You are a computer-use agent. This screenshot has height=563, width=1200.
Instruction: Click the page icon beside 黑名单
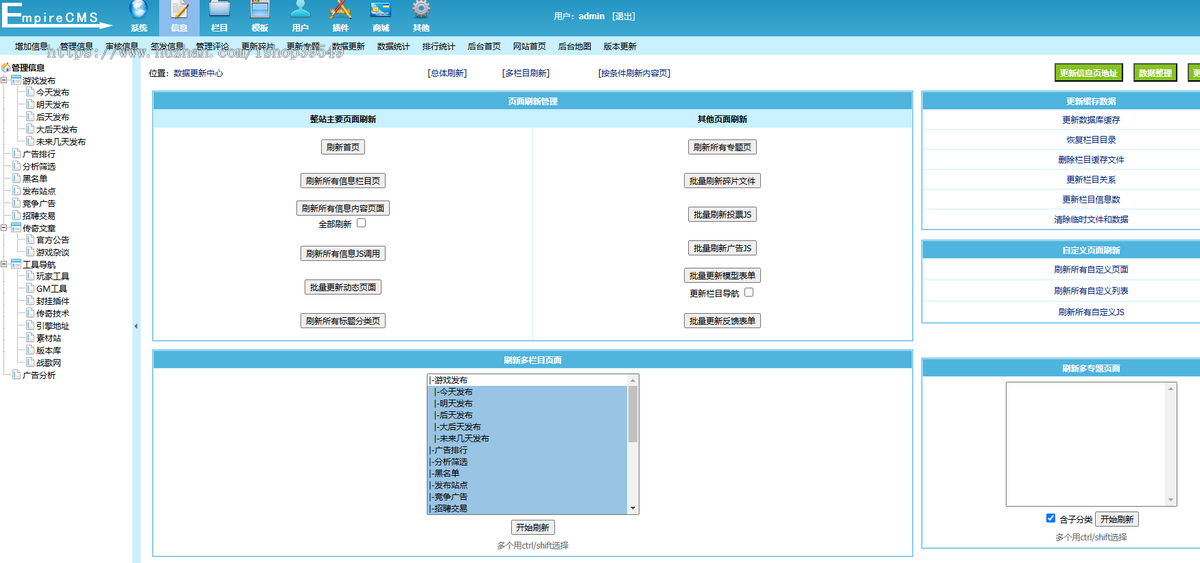[16, 179]
